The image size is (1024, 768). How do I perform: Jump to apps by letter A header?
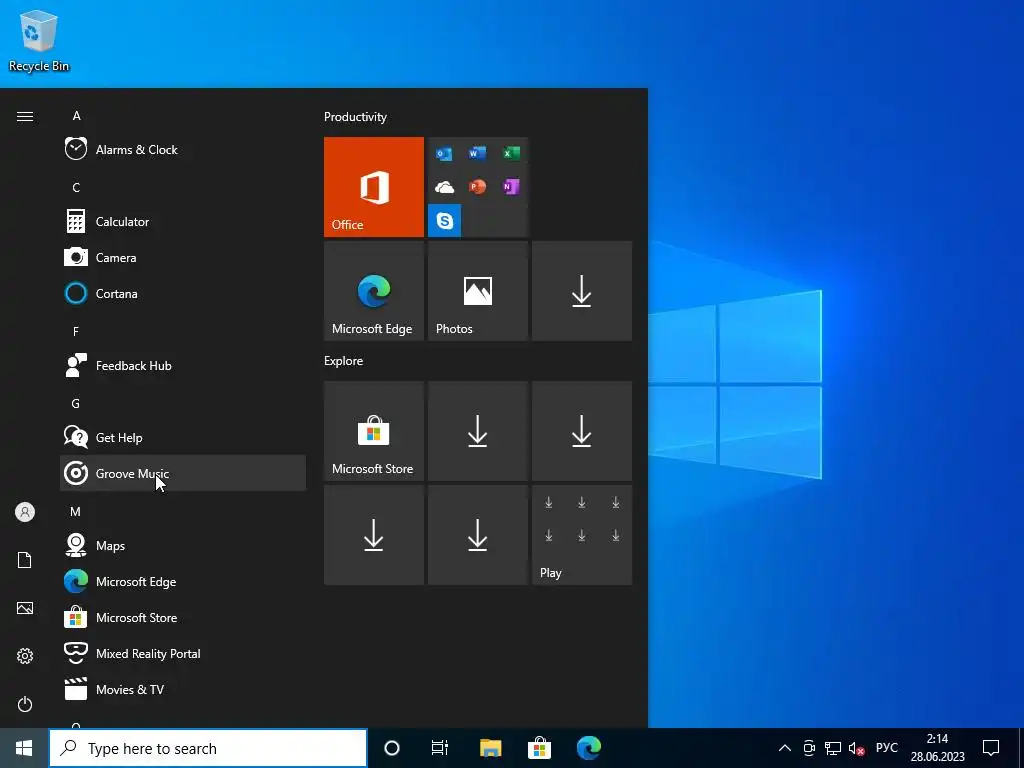coord(76,116)
